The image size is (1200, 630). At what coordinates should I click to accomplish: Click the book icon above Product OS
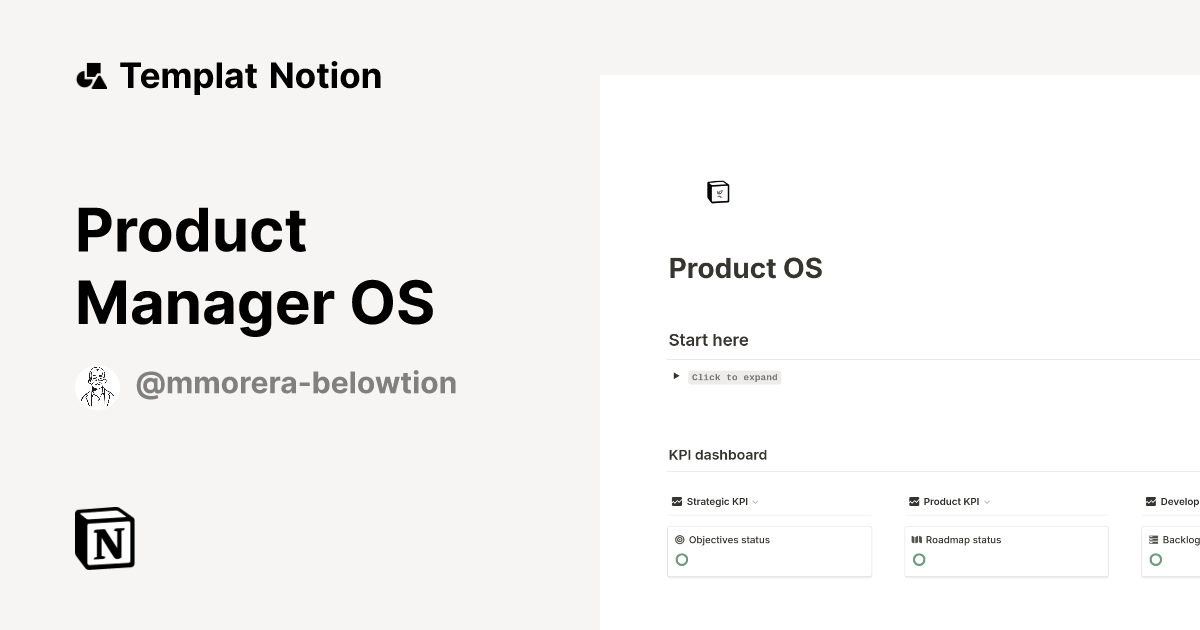coord(718,191)
